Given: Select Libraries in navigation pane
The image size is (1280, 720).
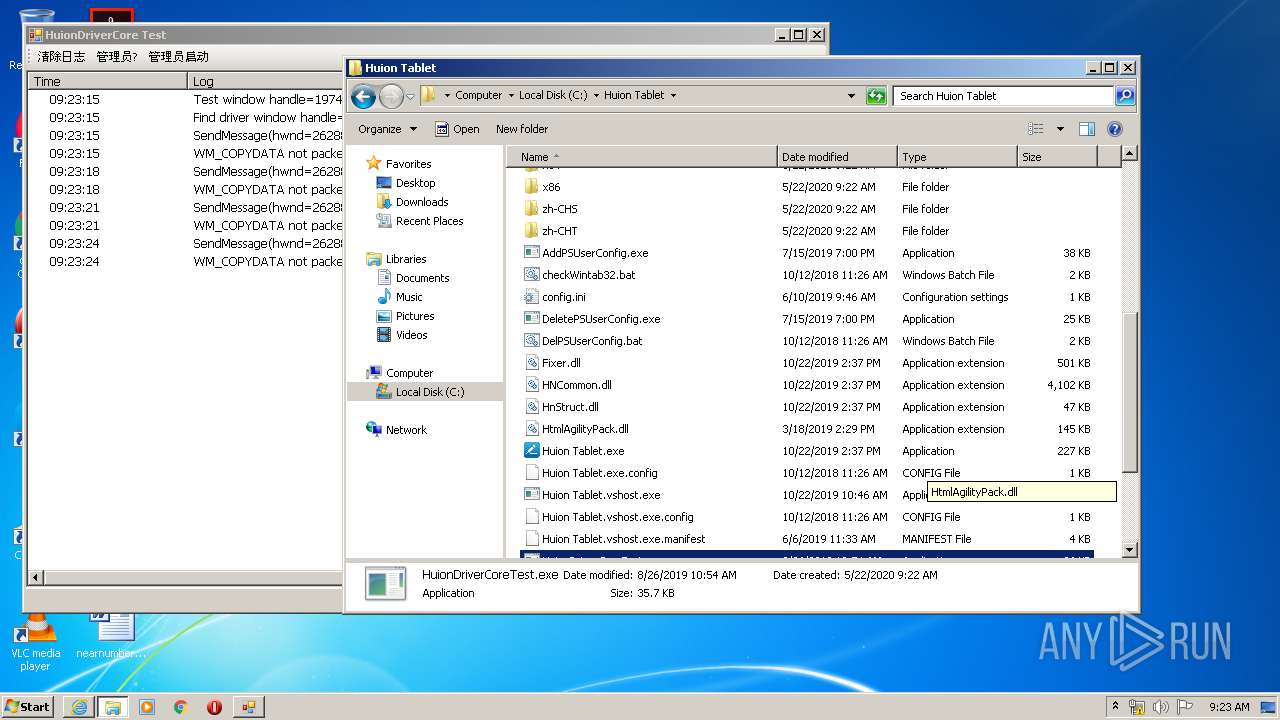Looking at the screenshot, I should coord(406,259).
